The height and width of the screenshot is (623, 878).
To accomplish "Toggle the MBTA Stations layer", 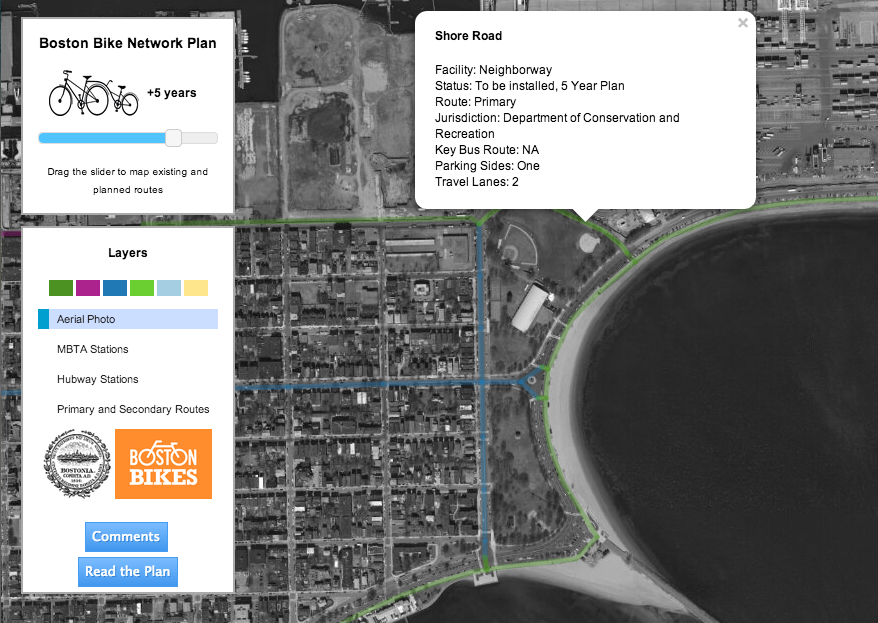I will [128, 349].
